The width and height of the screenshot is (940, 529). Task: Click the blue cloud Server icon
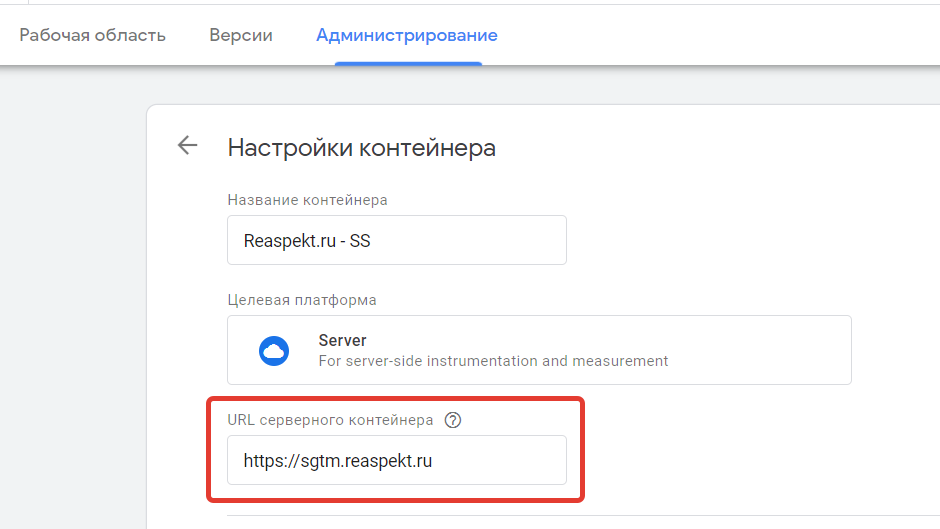pyautogui.click(x=273, y=350)
